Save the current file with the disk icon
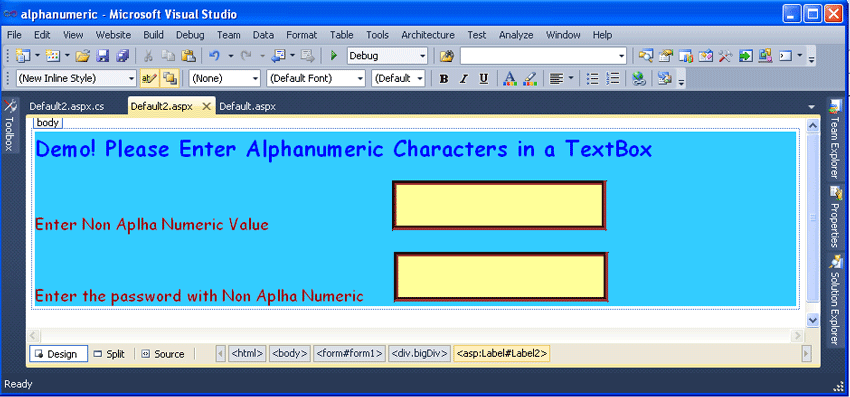850x397 pixels. pyautogui.click(x=103, y=55)
